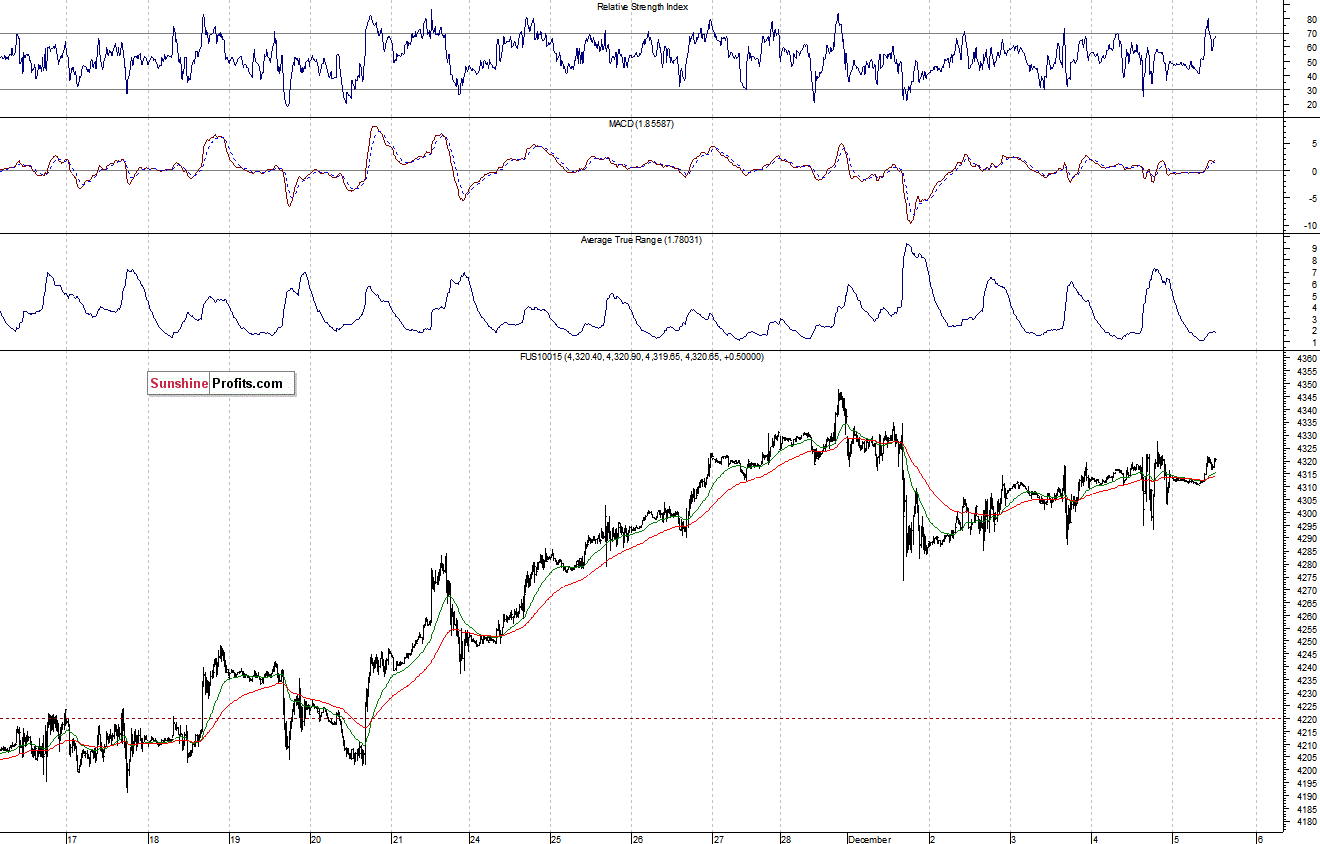Image resolution: width=1320 pixels, height=844 pixels.
Task: Click the 26 date label on time axis
Action: (637, 840)
